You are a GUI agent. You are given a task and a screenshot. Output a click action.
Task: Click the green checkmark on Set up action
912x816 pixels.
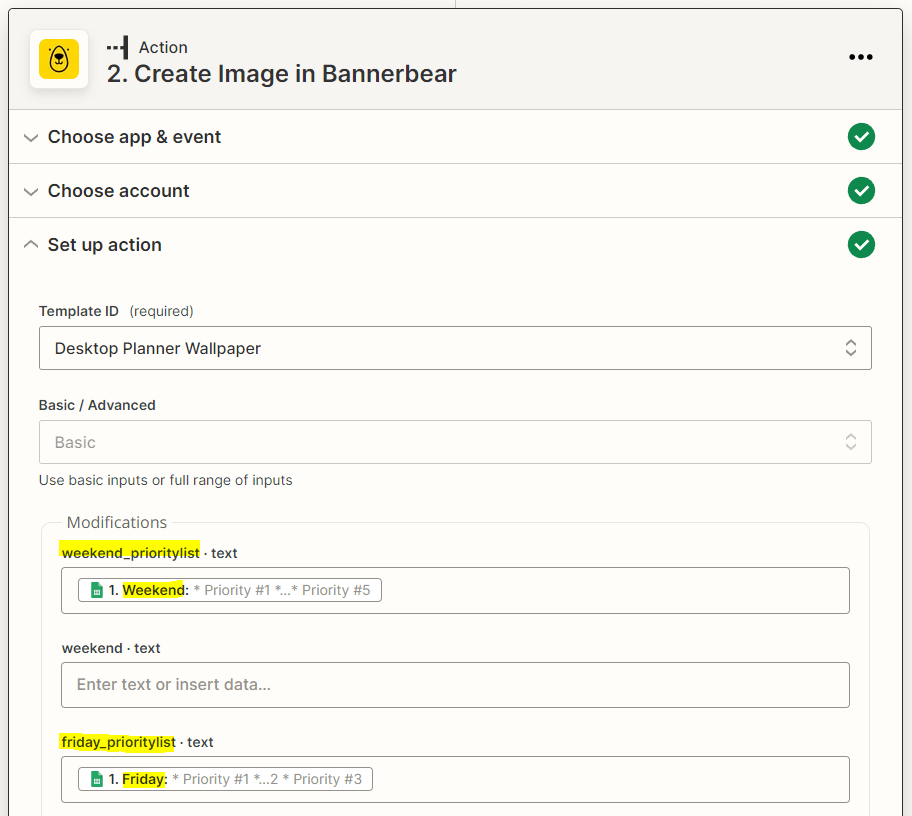coord(861,244)
